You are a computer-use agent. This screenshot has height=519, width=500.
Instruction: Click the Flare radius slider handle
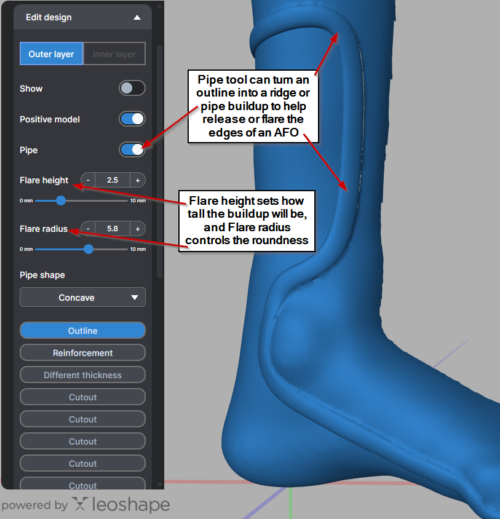pos(88,249)
